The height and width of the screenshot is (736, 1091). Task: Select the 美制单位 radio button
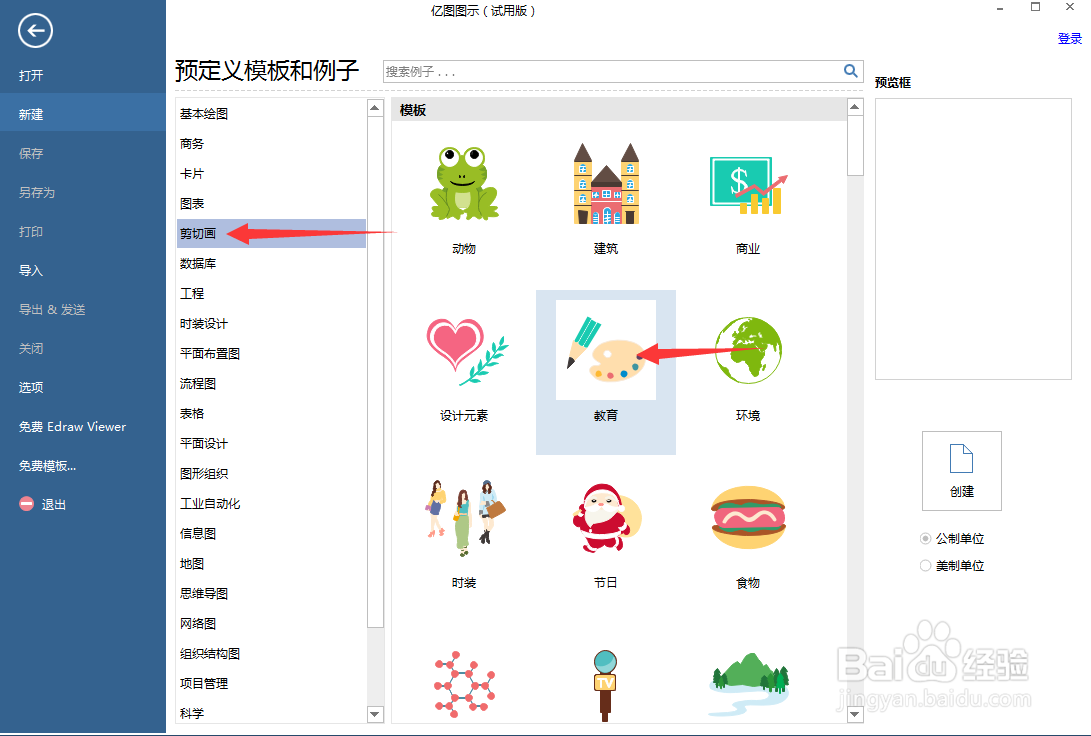coord(925,566)
